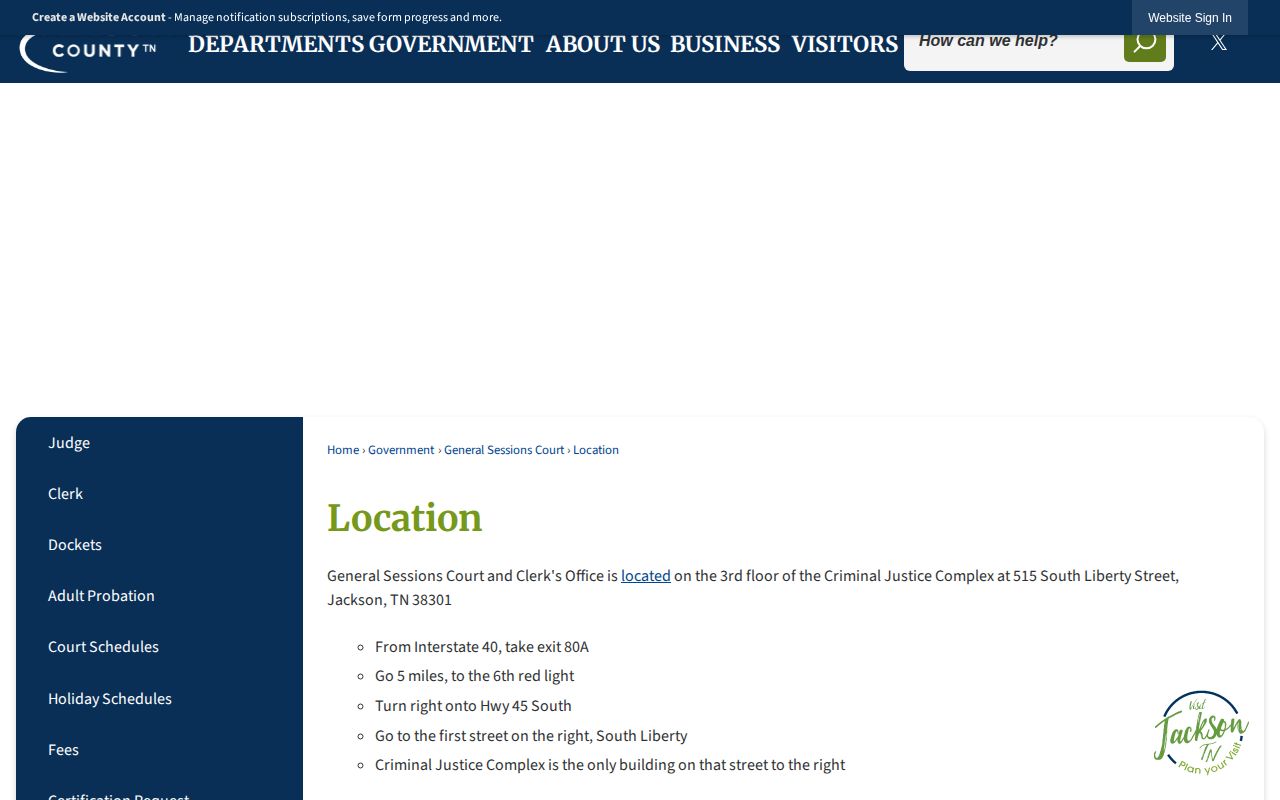Click 'Criminal Justice Complex is the only building' line
1280x800 pixels.
(x=610, y=765)
